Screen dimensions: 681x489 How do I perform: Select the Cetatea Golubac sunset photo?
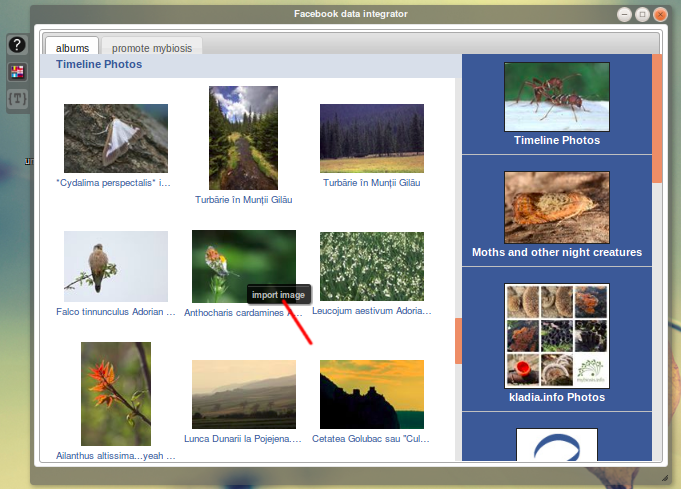coord(371,393)
